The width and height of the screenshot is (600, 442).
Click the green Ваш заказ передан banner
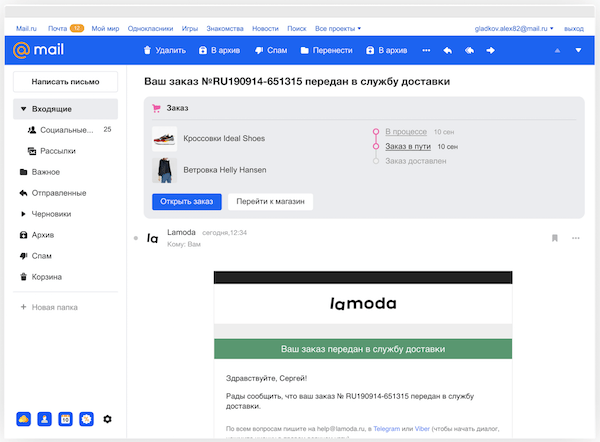[x=363, y=349]
